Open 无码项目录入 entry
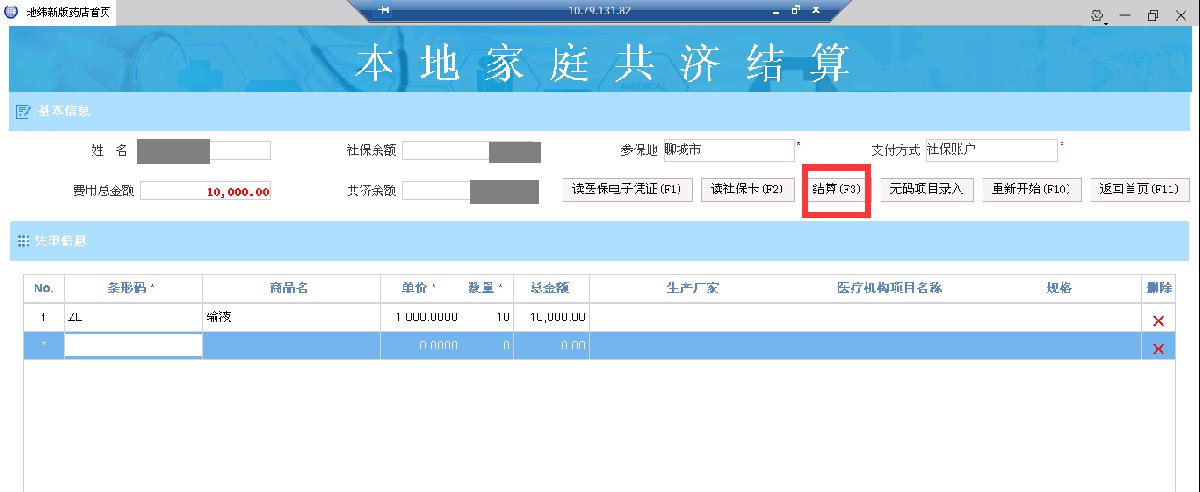Image resolution: width=1200 pixels, height=492 pixels. pyautogui.click(x=927, y=190)
